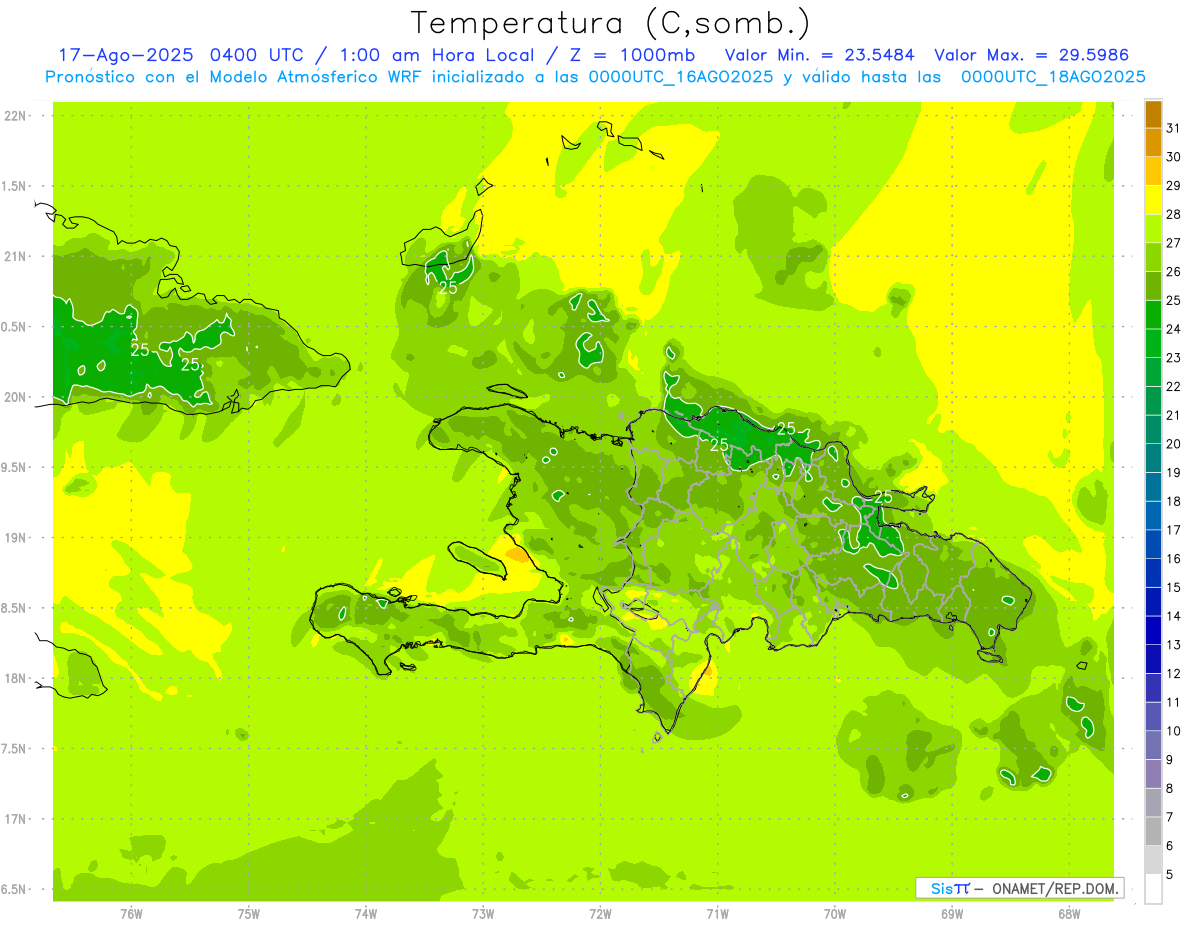Click legend value 12
1200x927 pixels.
(1174, 674)
